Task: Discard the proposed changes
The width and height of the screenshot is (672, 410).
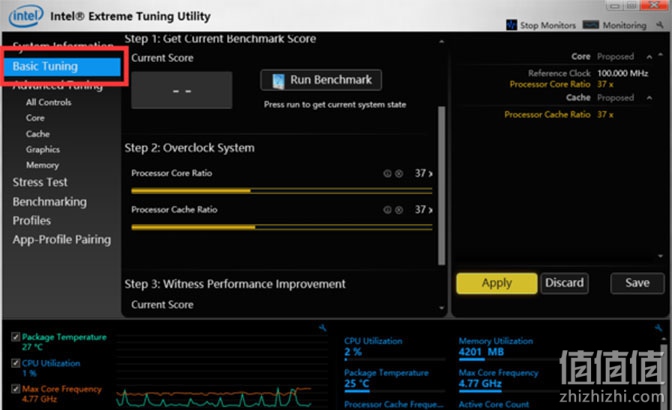Action: point(564,283)
